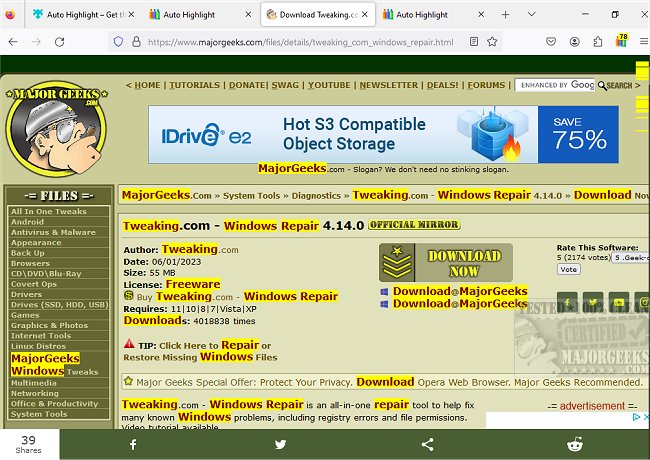Switch to the first 'Auto Highlight – Get' tab

coord(81,15)
